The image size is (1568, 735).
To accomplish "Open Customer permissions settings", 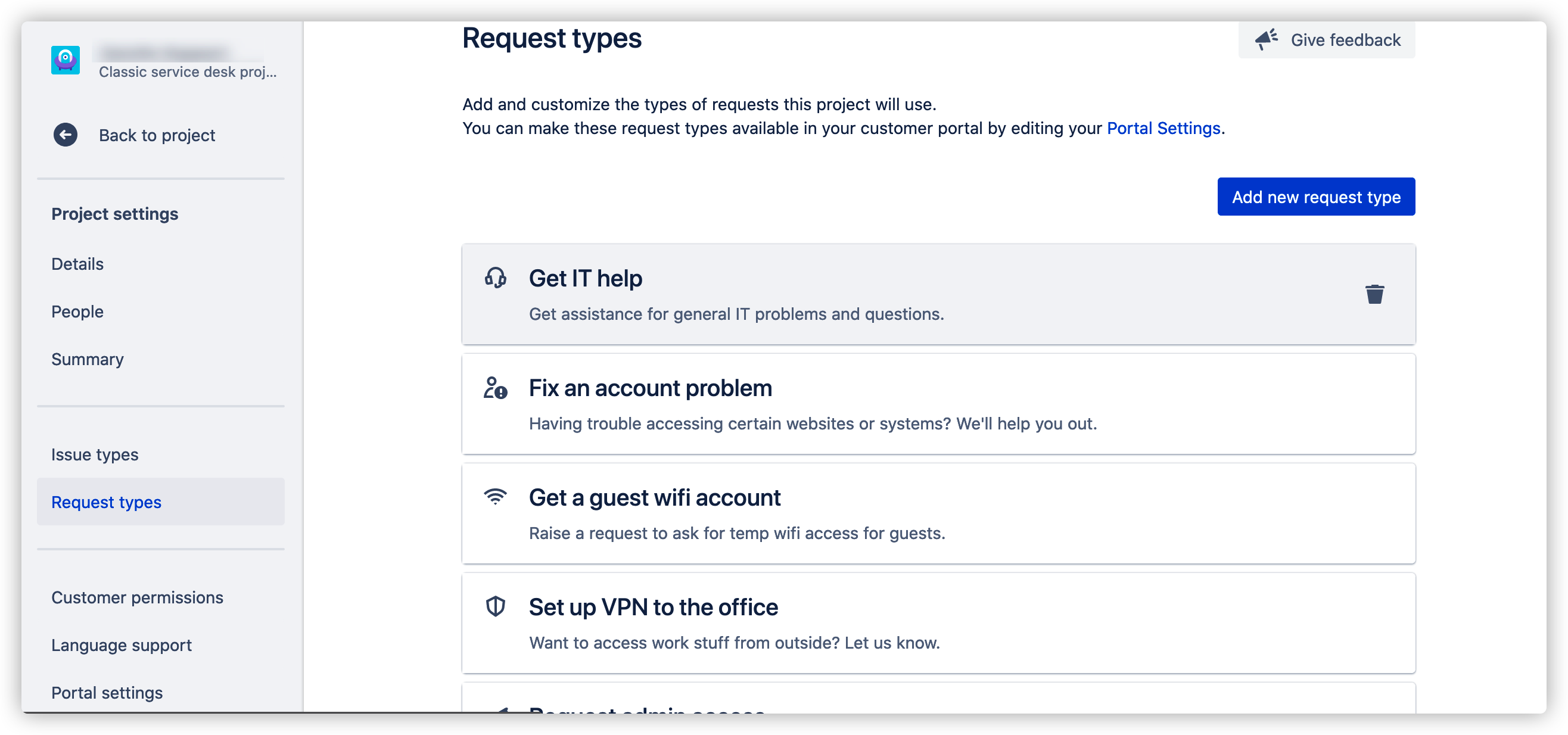I will (x=137, y=597).
